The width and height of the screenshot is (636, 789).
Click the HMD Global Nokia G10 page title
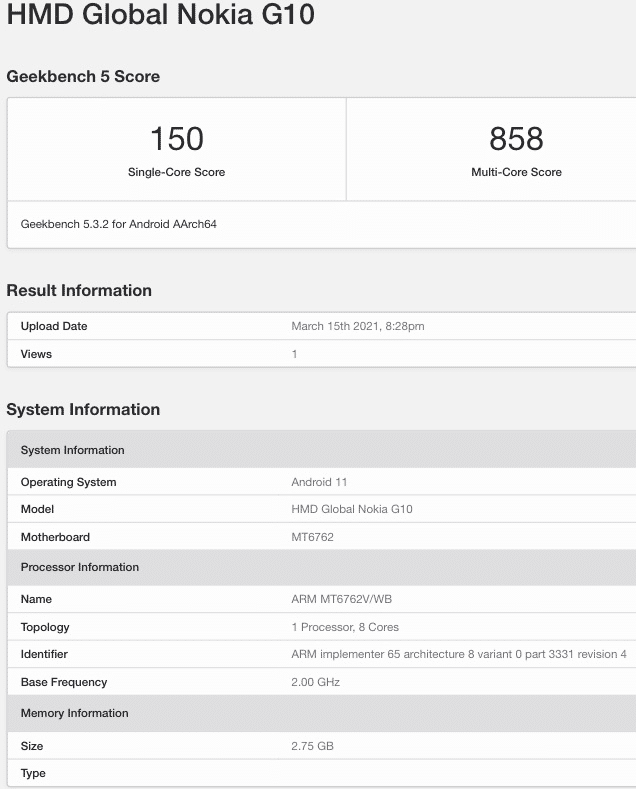tap(161, 14)
